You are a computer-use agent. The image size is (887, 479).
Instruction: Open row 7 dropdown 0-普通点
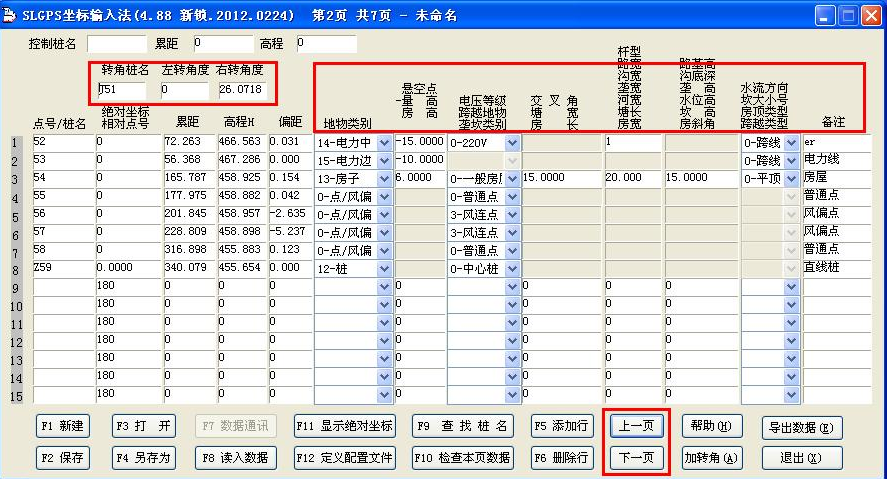pos(513,251)
